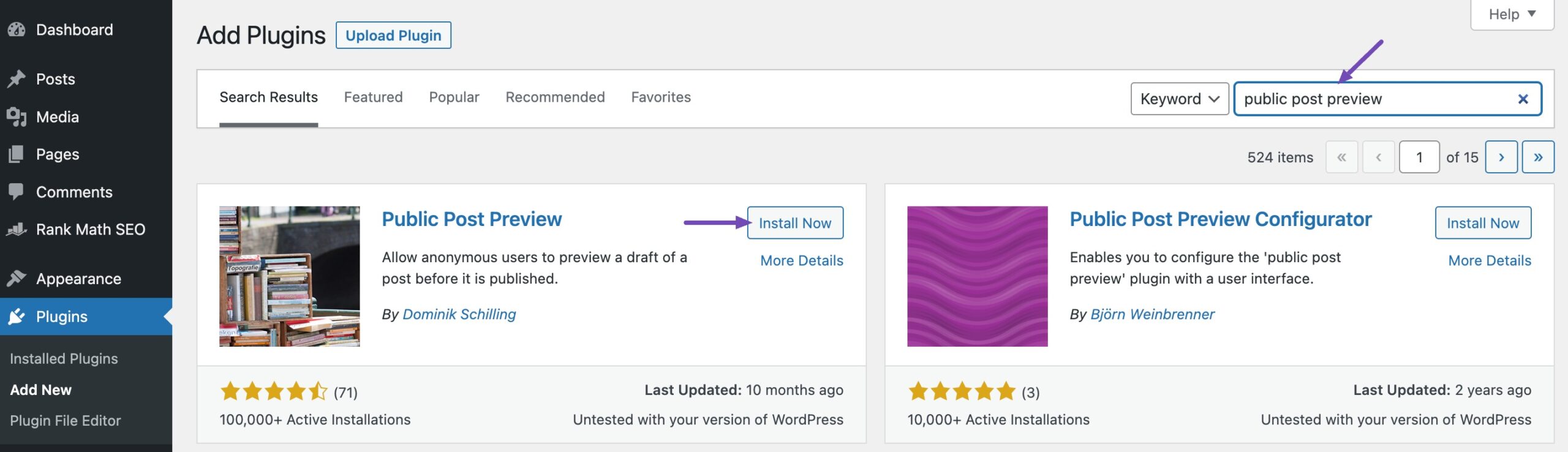Open Public Post Preview title link
Screen dimensions: 1568x452
point(472,219)
